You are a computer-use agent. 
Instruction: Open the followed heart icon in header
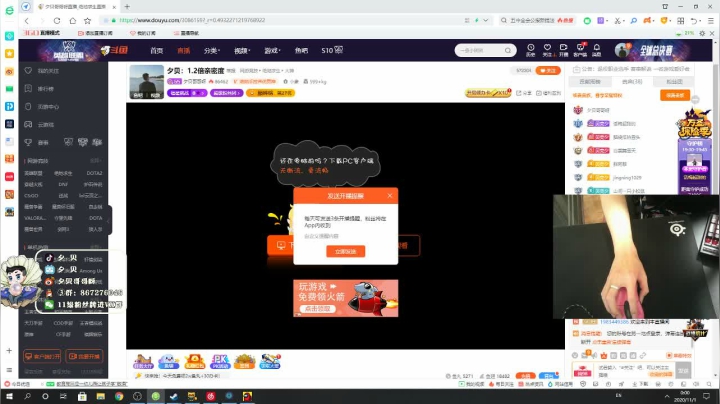547,50
